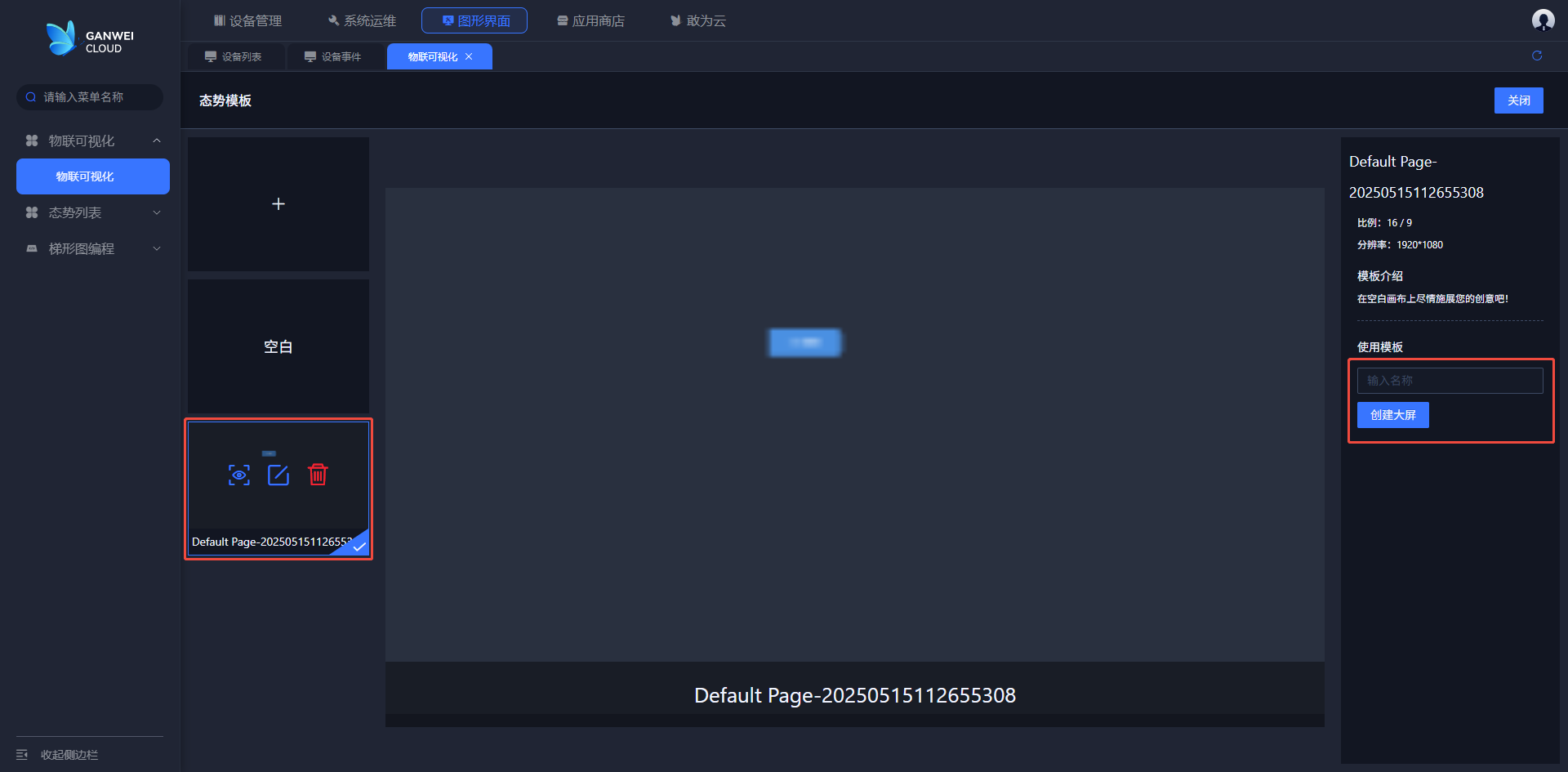Open the 图形界面 top menu
Screen dimensions: 1568x772
(474, 20)
